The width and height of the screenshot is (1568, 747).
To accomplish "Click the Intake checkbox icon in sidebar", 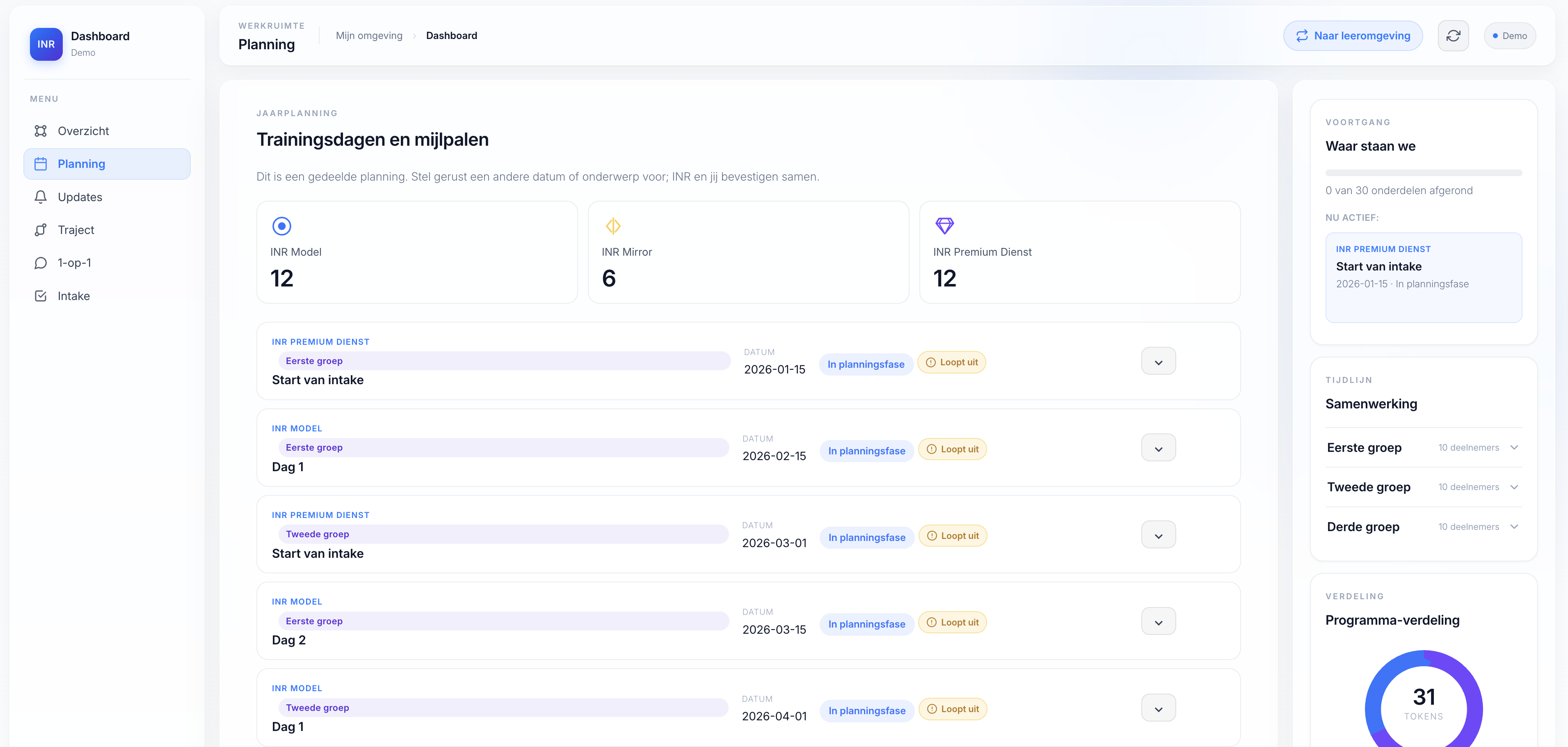I will pos(41,296).
